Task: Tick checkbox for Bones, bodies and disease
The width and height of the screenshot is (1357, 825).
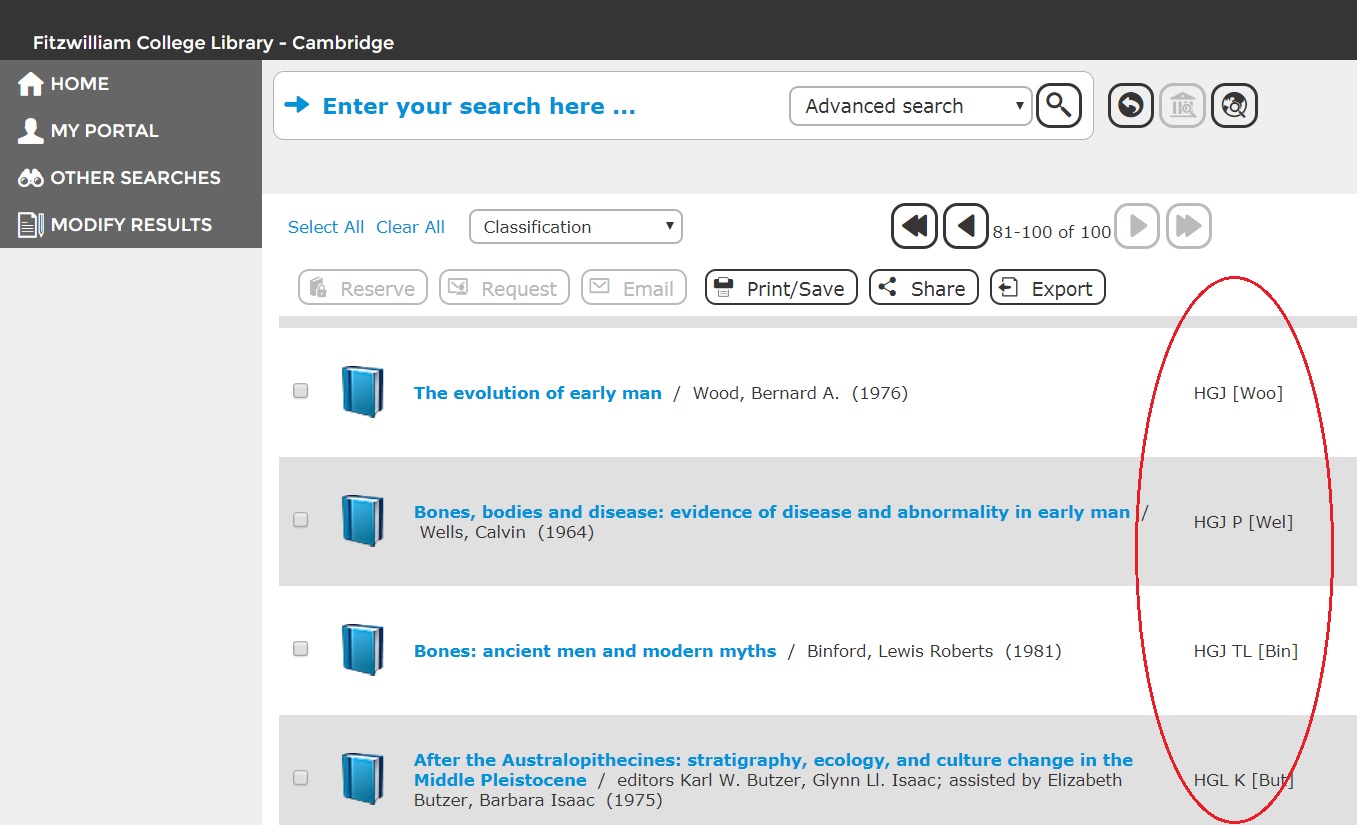Action: coord(300,520)
